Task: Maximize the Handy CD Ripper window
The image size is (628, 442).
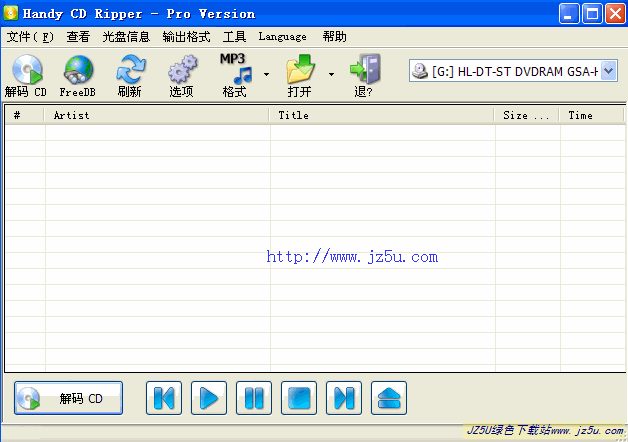Action: (x=592, y=14)
